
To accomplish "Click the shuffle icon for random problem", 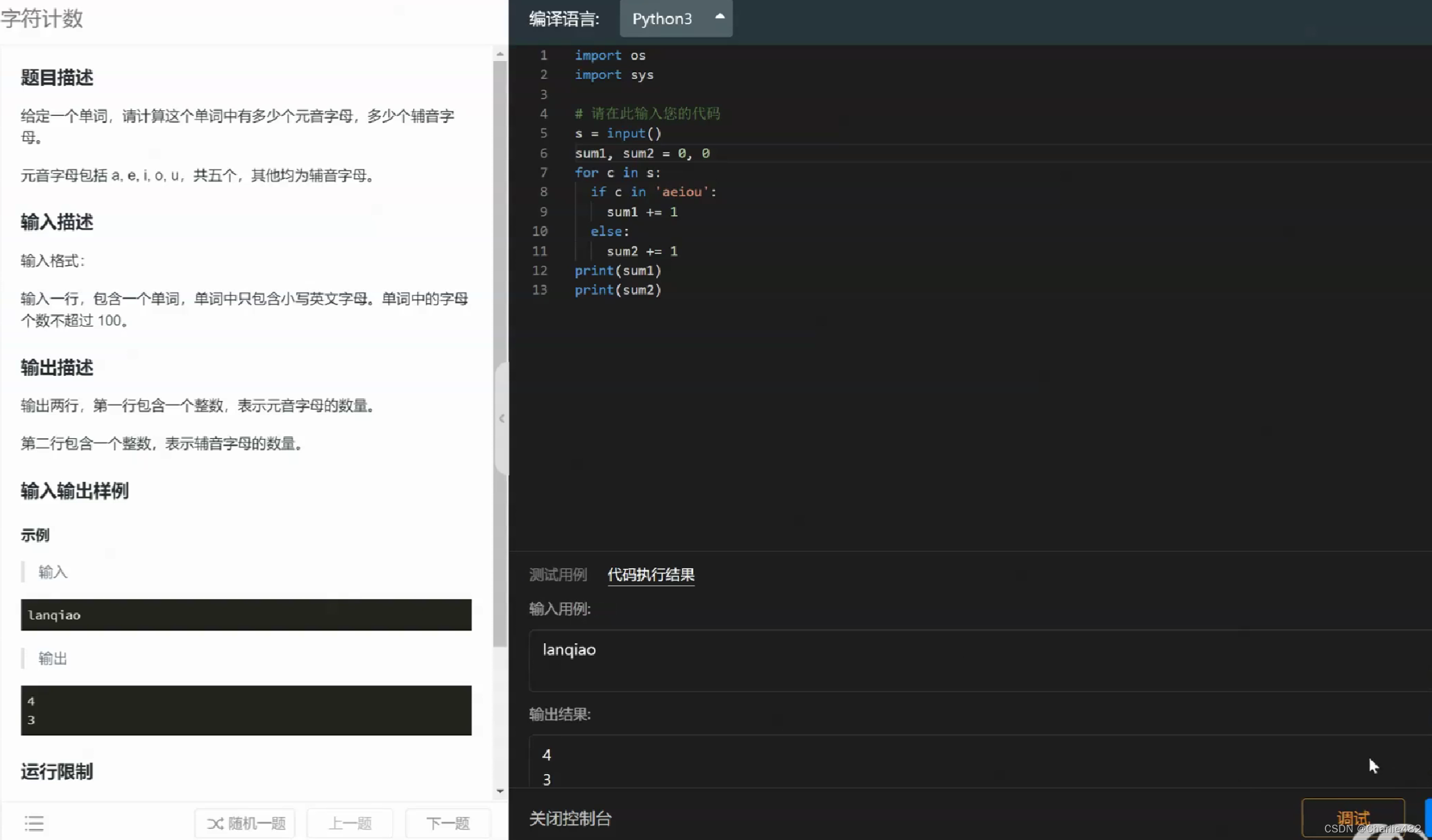I will (x=215, y=823).
